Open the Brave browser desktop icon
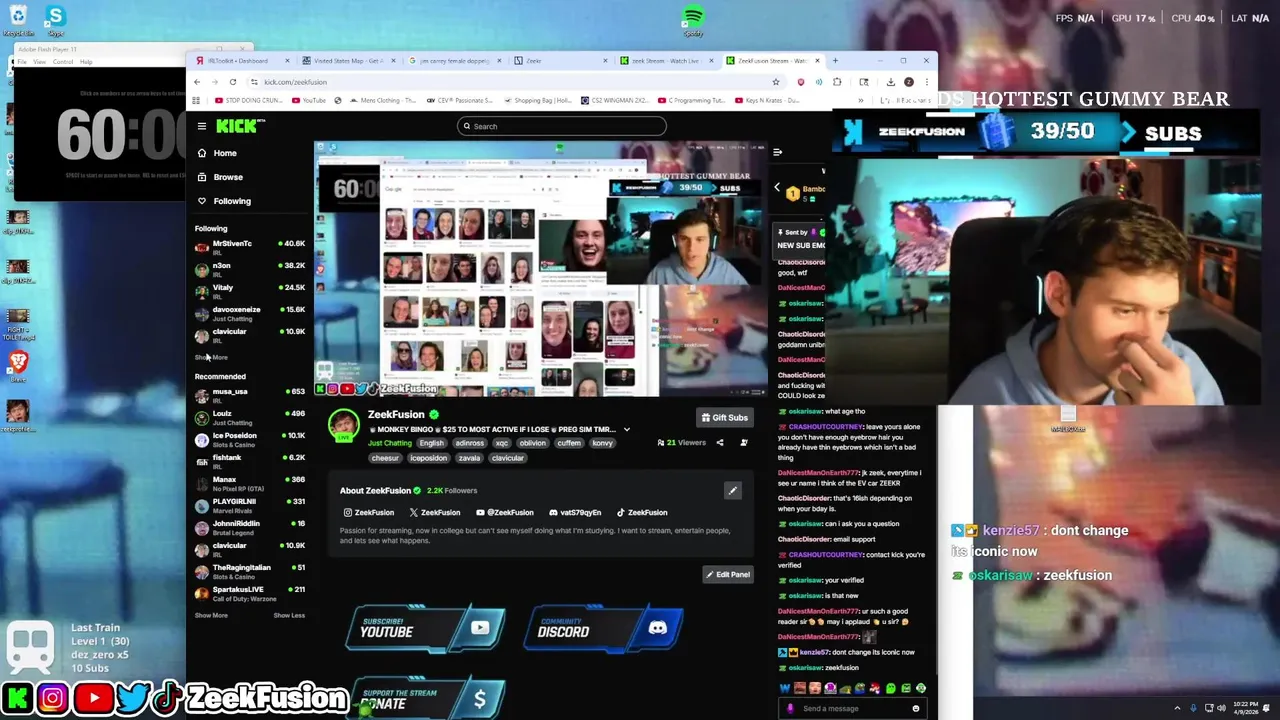 pos(18,365)
